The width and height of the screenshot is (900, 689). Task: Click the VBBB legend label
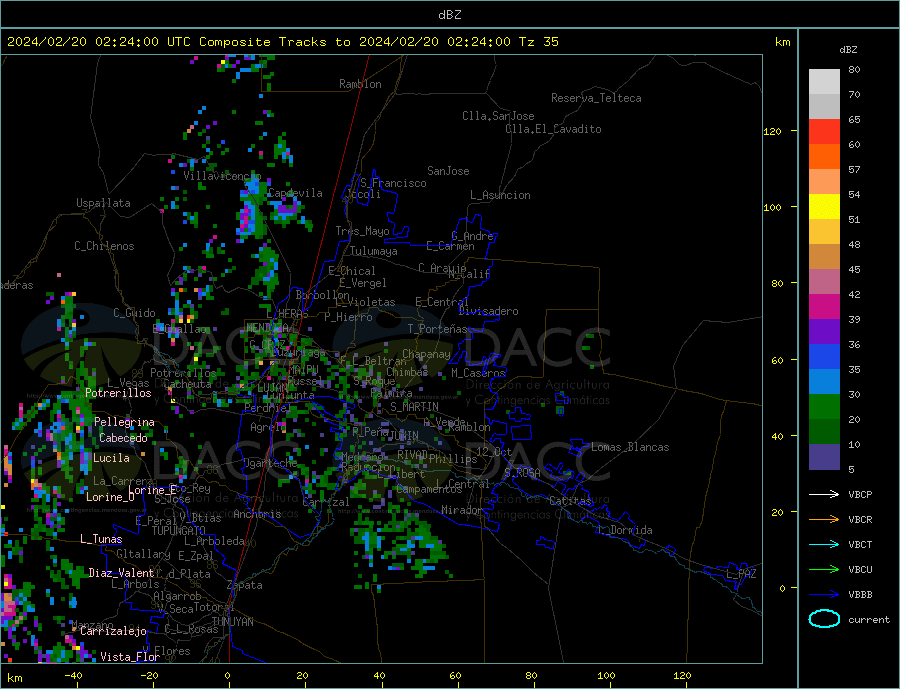(x=860, y=595)
